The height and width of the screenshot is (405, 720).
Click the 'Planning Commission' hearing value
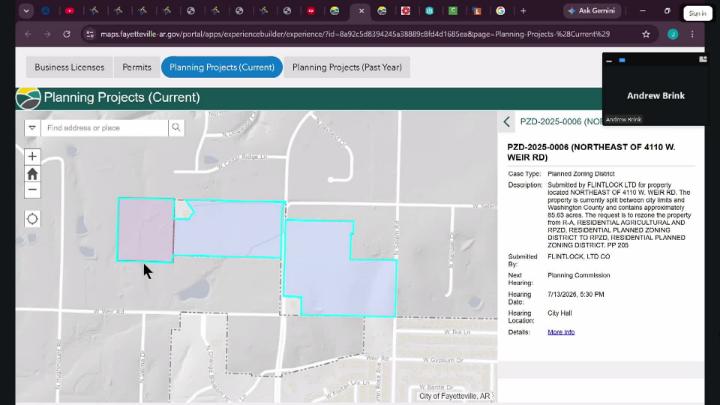[579, 276]
